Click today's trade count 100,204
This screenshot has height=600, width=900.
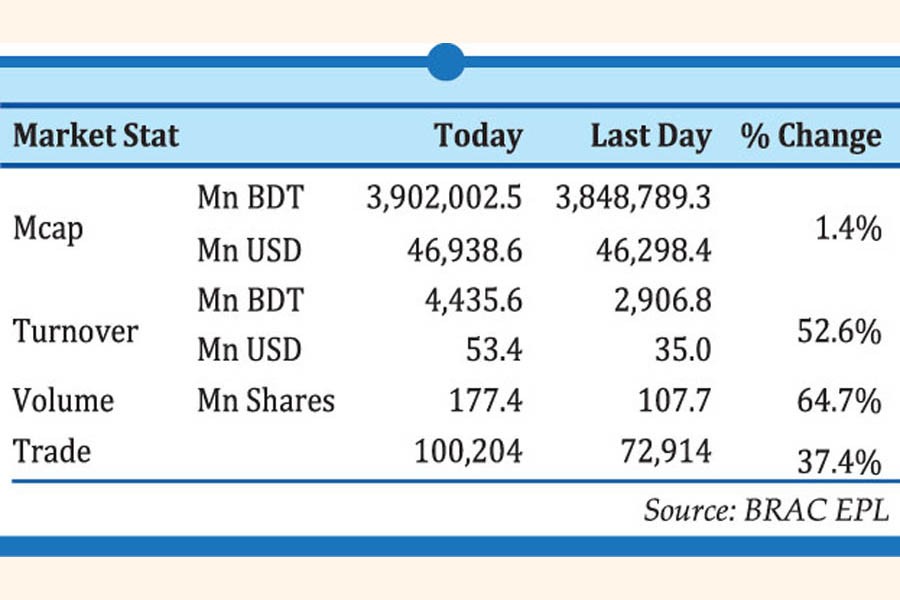click(x=468, y=452)
